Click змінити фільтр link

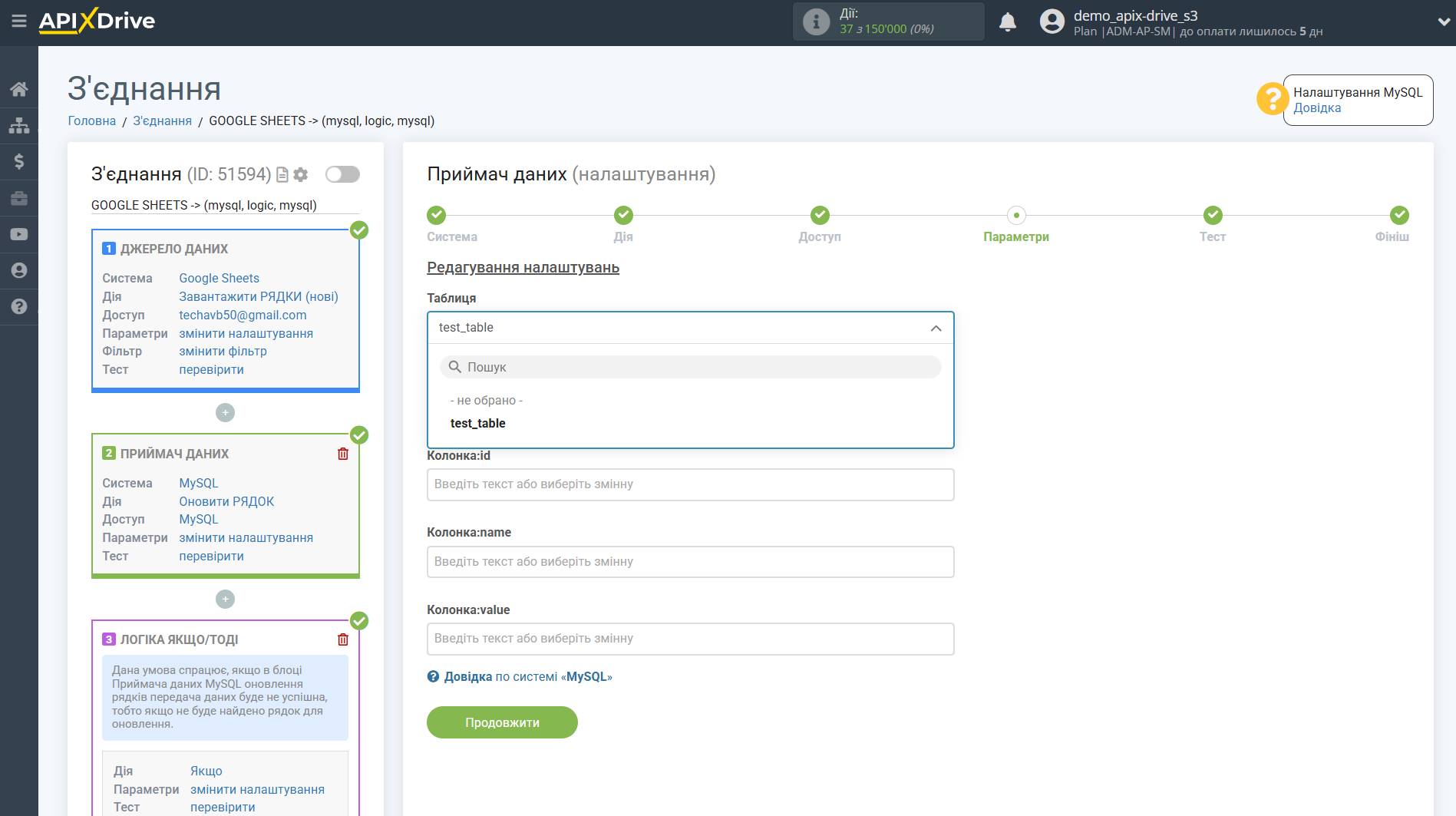[x=223, y=351]
